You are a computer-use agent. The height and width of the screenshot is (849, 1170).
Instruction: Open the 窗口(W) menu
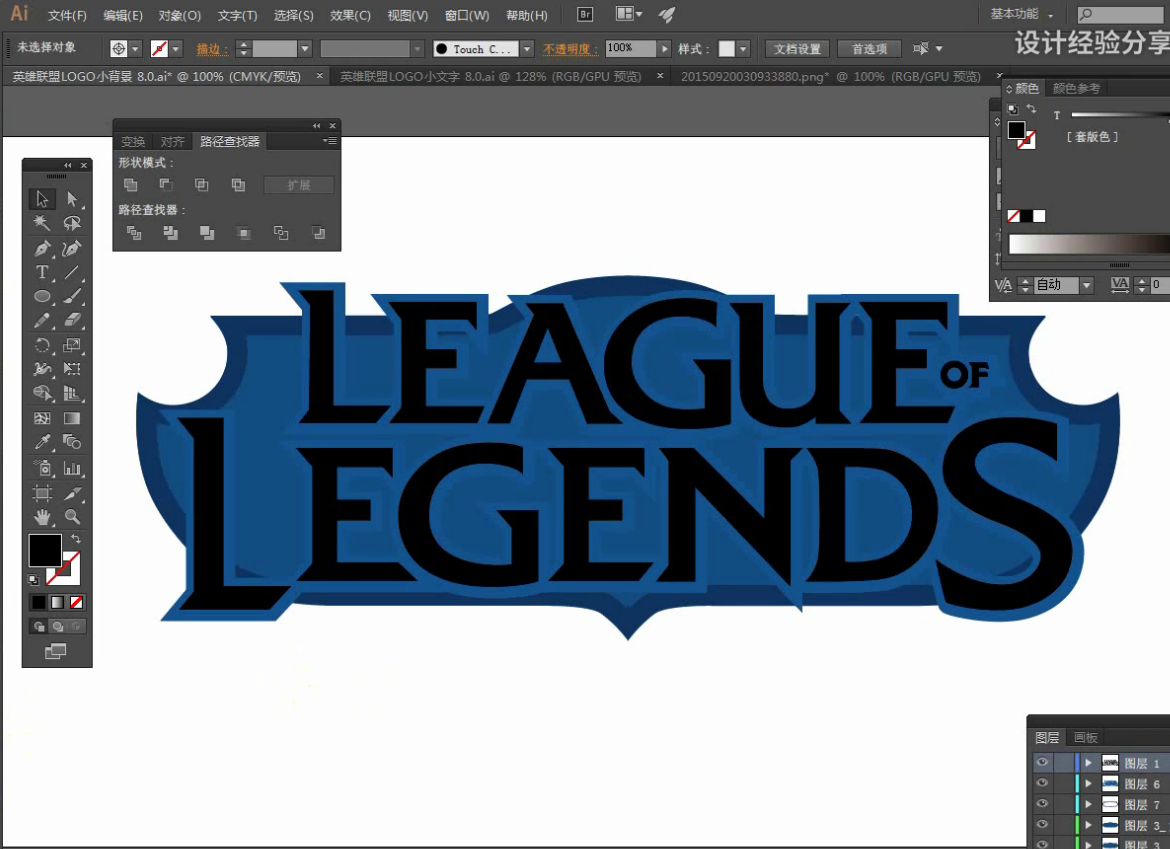466,15
